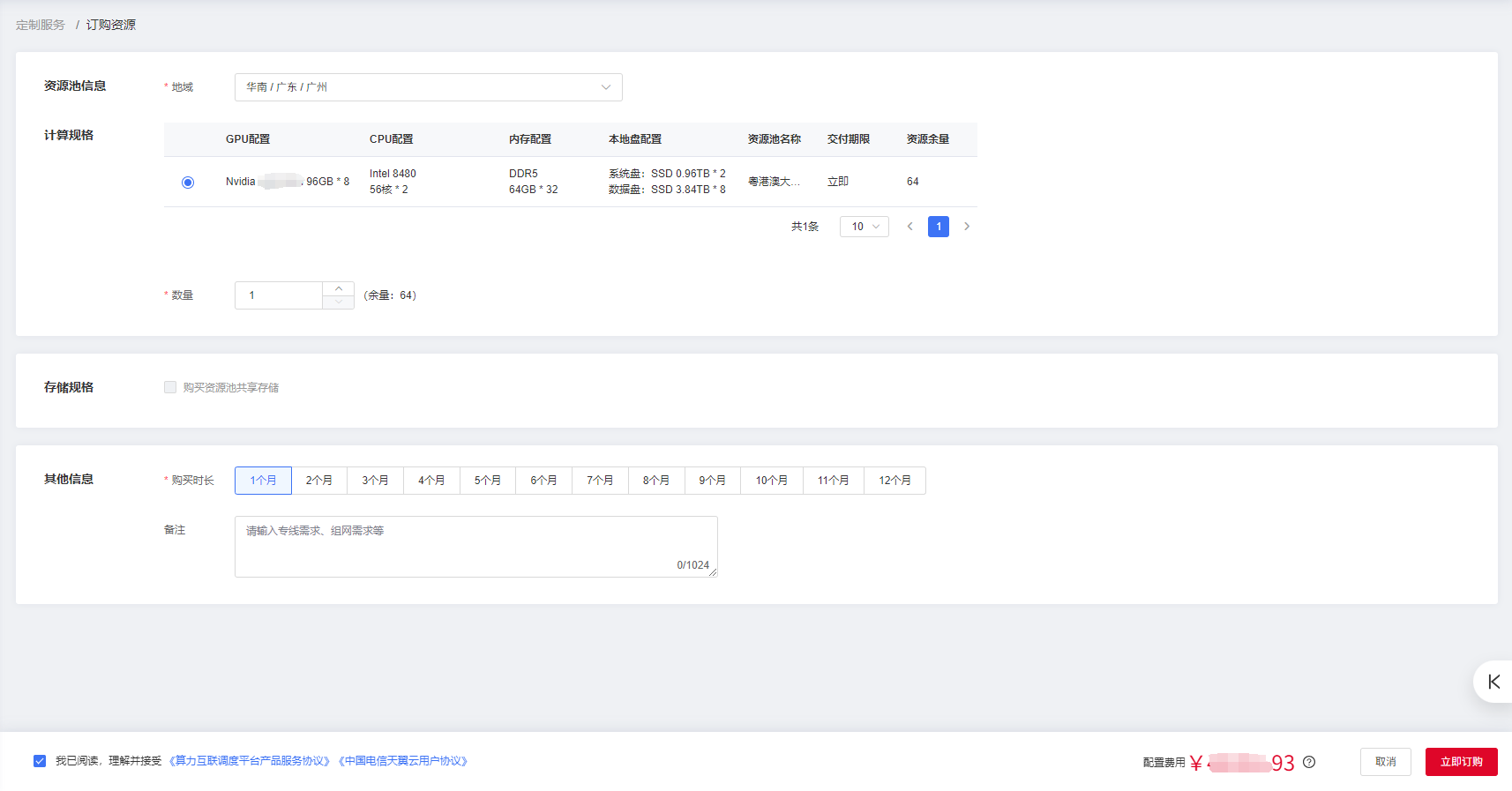
Task: Click the (余量: 64) remaining text
Action: [x=390, y=295]
